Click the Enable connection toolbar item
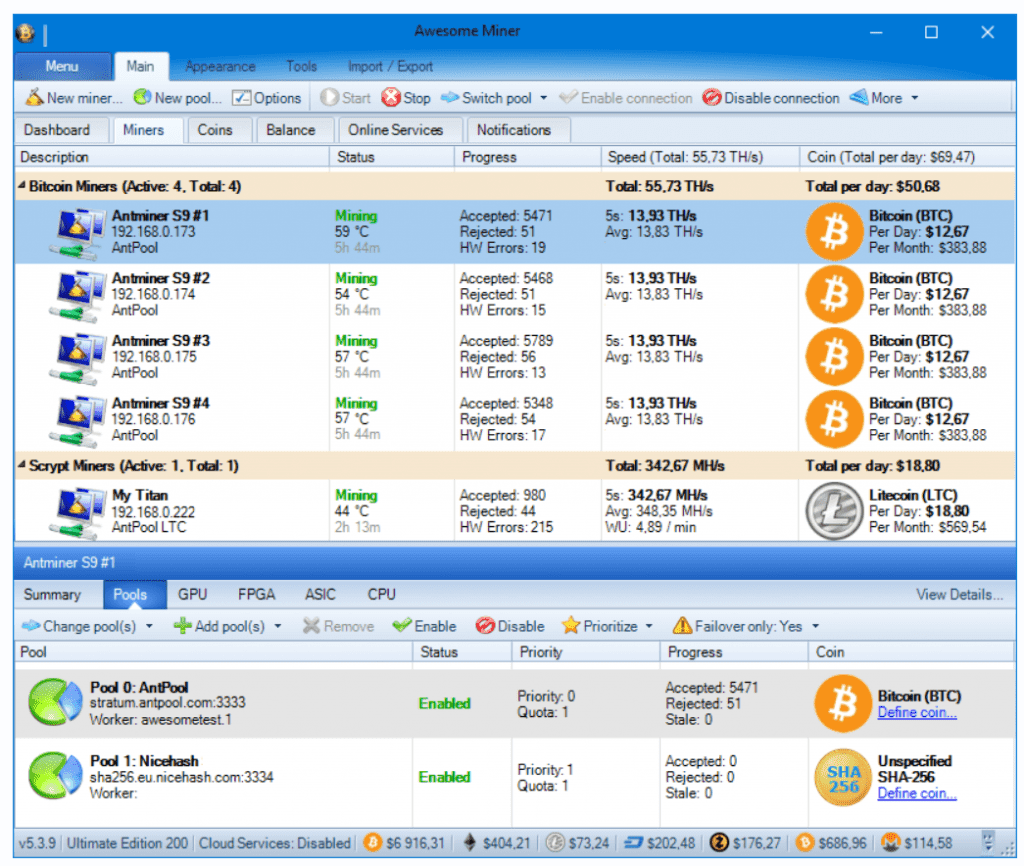The image size is (1024, 866). click(626, 98)
